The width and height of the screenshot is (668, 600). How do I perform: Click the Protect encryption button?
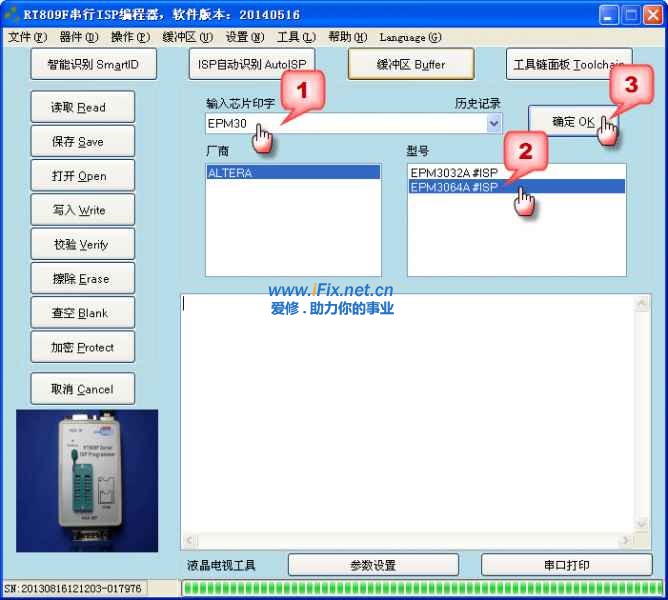pos(82,348)
